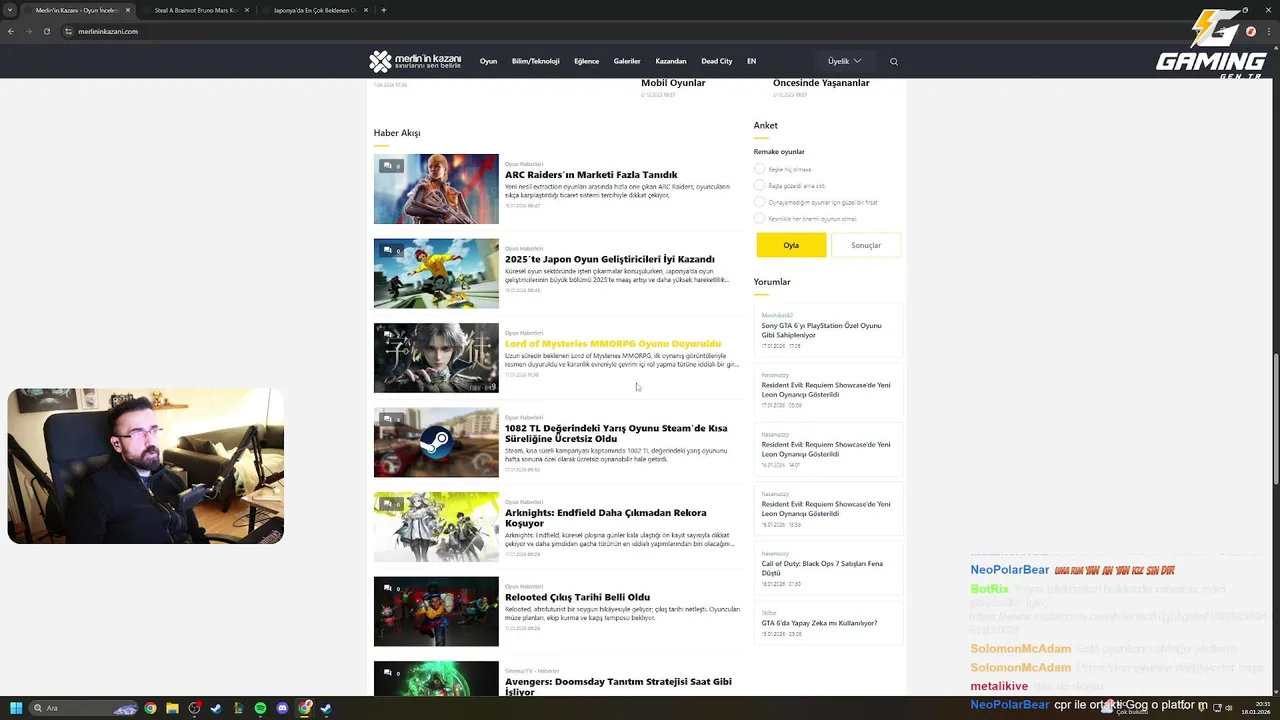Open the Galeriler menu

coord(627,61)
